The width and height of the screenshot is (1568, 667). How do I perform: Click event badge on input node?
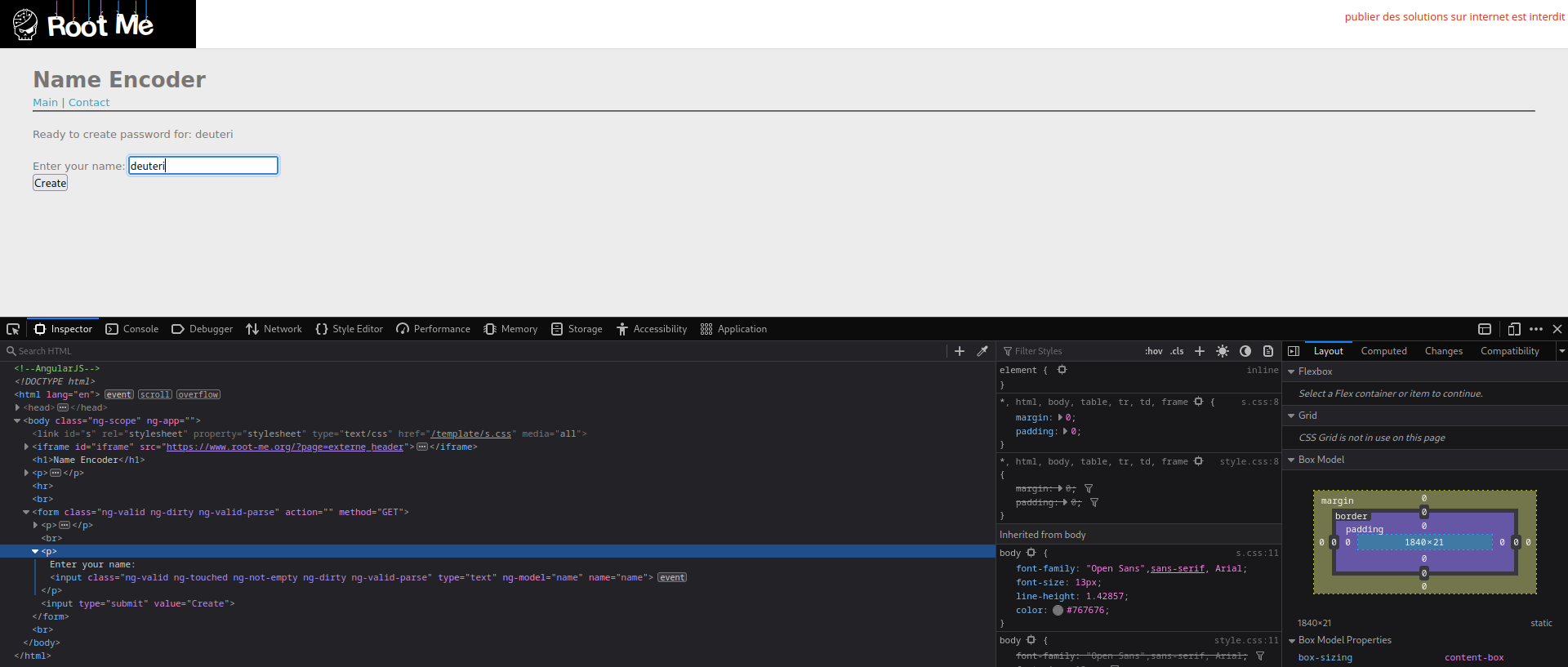click(x=672, y=577)
